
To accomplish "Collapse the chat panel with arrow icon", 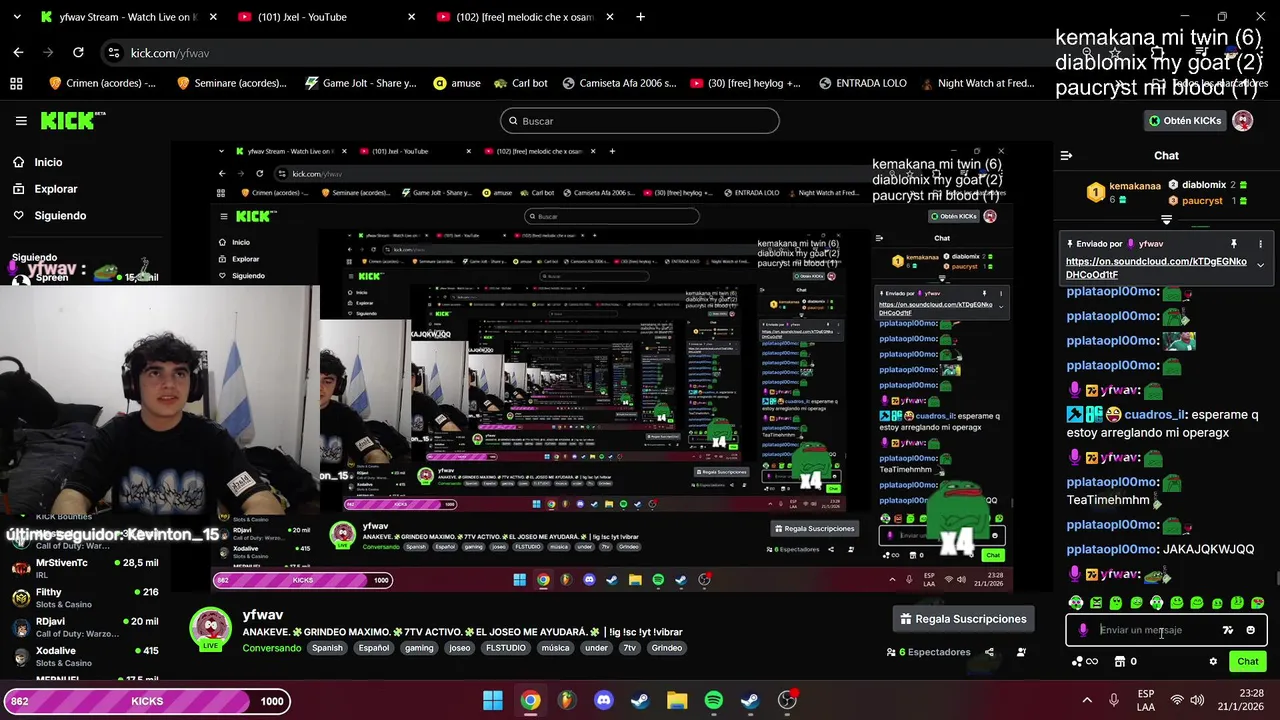I will pyautogui.click(x=1066, y=156).
